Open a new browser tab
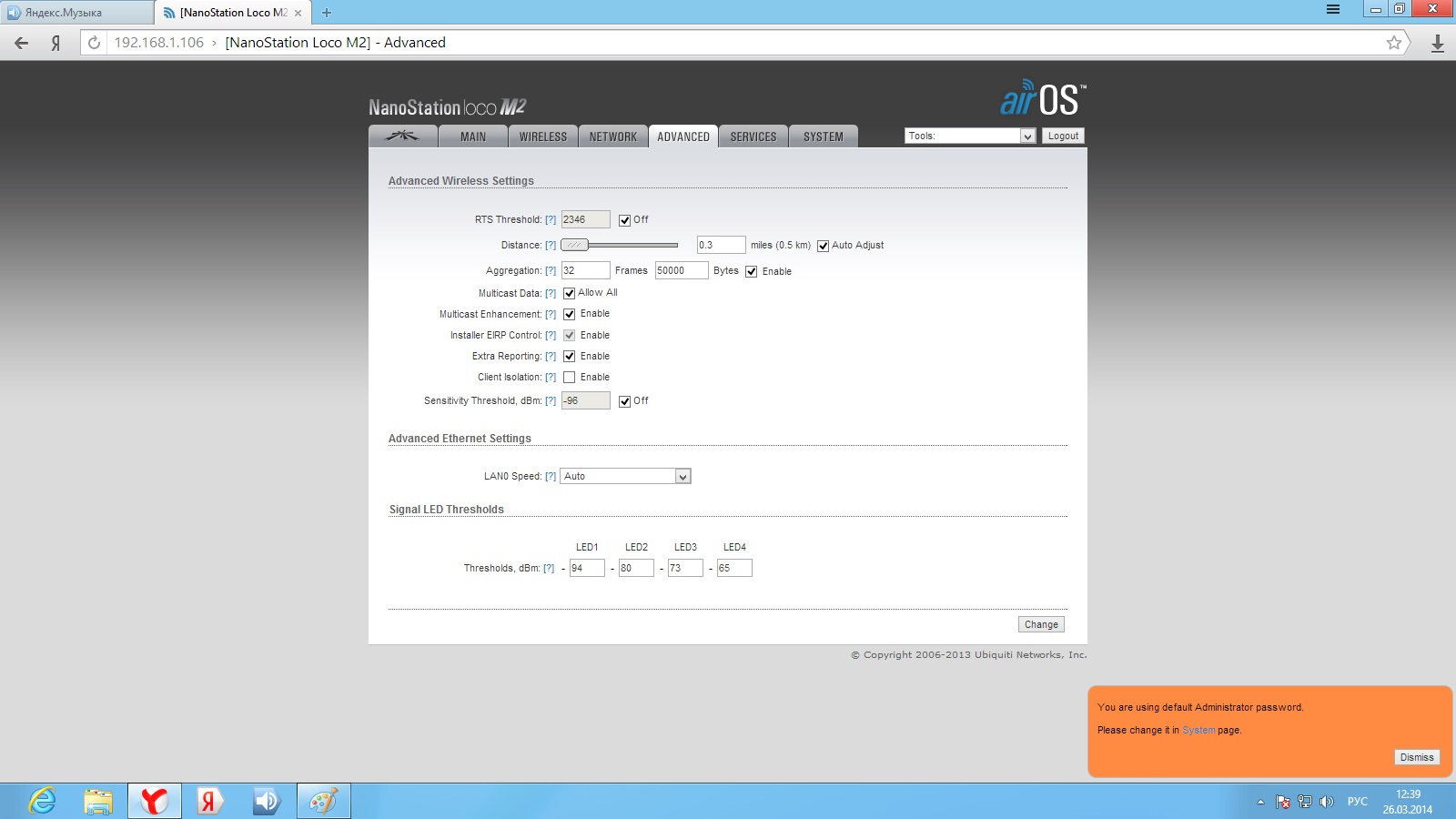This screenshot has width=1456, height=819. (x=327, y=13)
